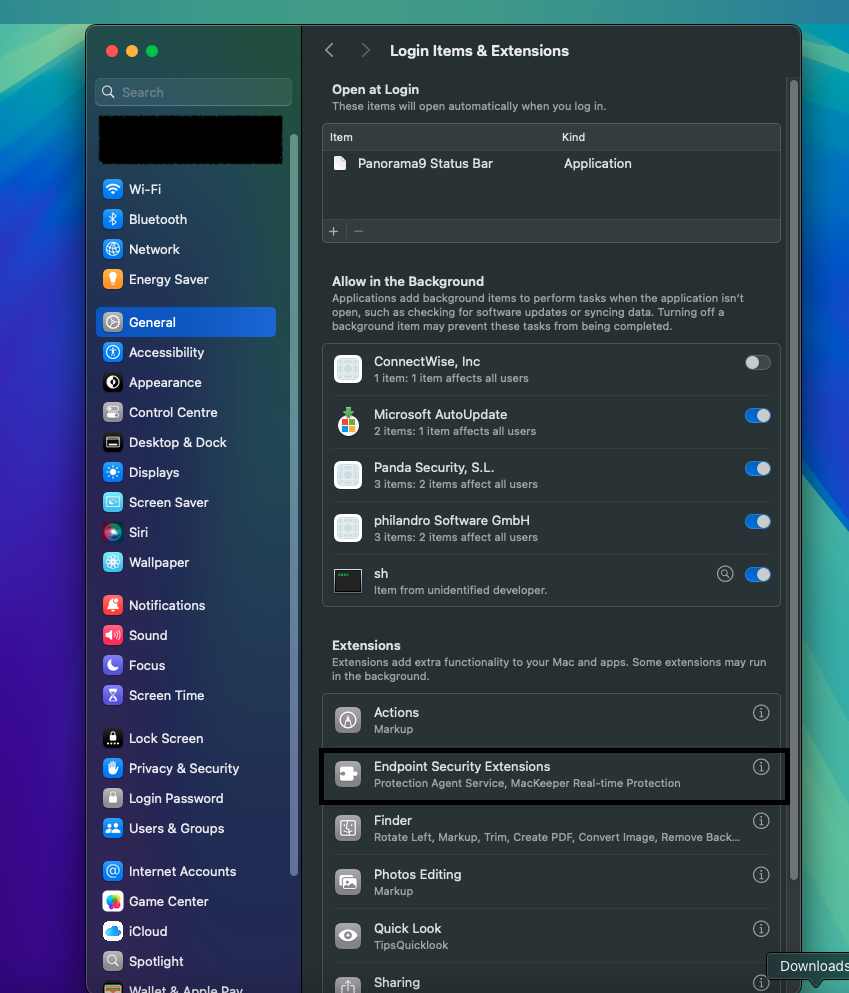Open the Quick Look TipsQuicklook row
The height and width of the screenshot is (993, 849).
pos(551,936)
